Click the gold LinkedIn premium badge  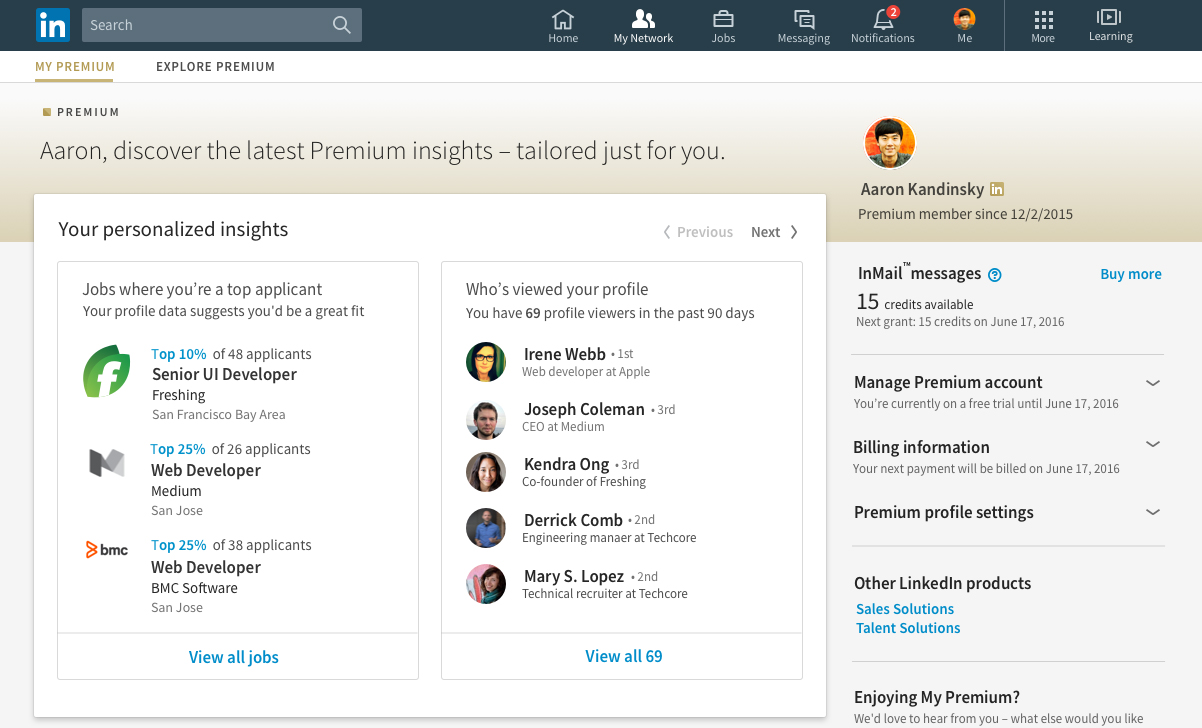996,189
